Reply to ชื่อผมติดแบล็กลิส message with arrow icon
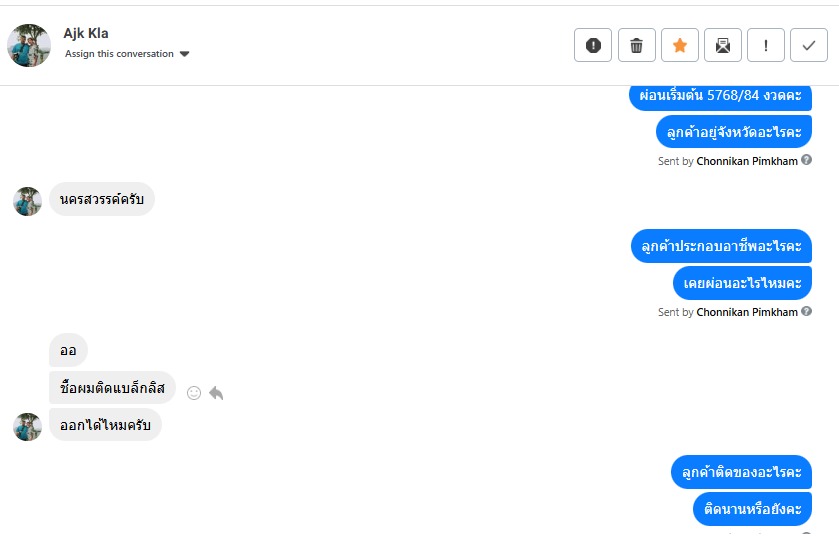 [x=216, y=393]
